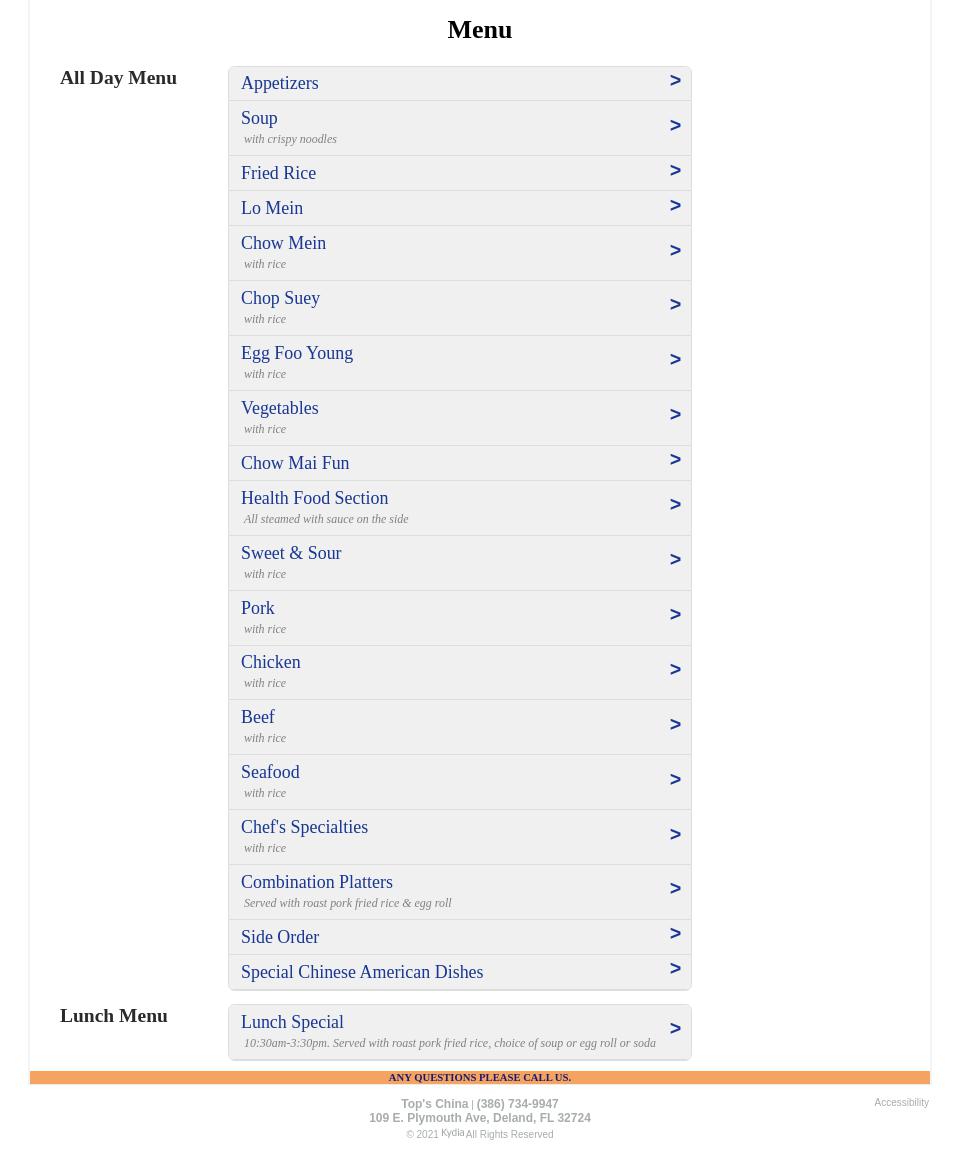Open Special Chinese American Dishes
Viewport: 960px width, 1162px height.
click(362, 972)
